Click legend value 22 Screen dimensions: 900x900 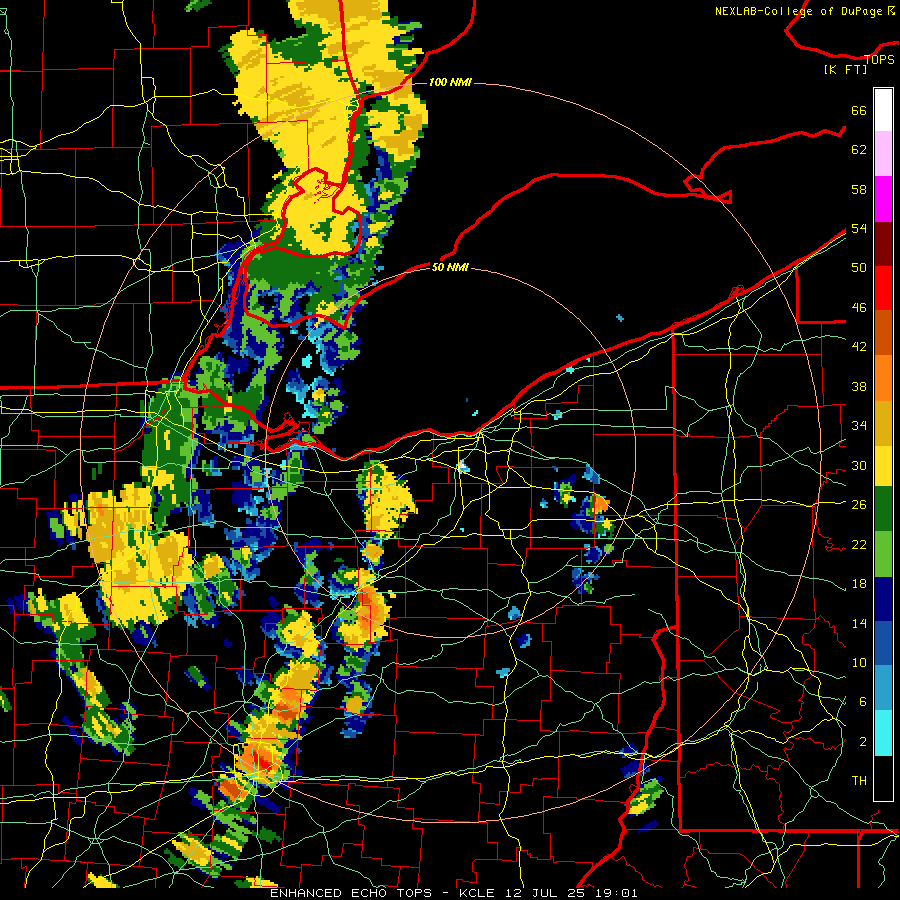click(x=859, y=544)
